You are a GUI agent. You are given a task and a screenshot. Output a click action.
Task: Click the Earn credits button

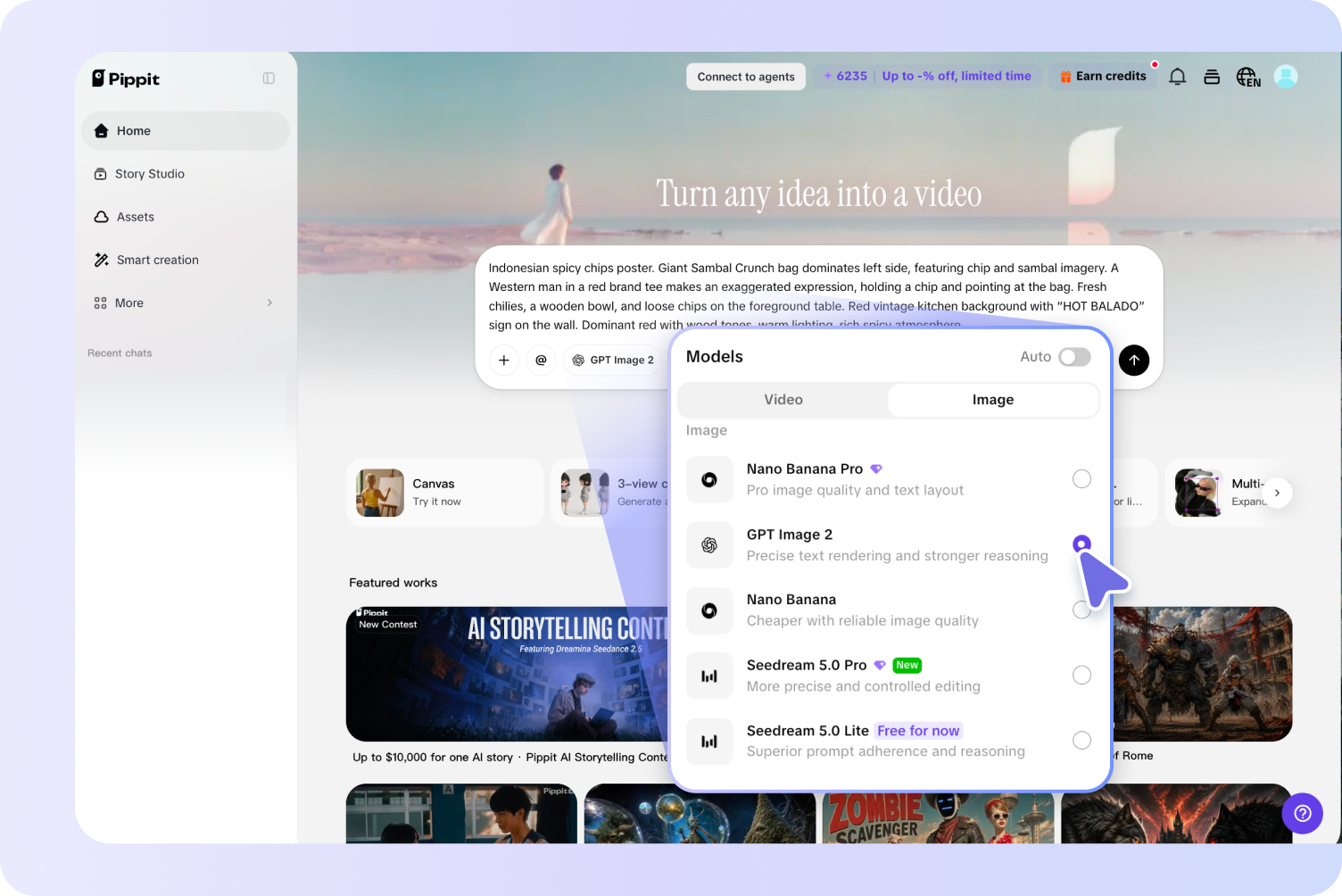(x=1103, y=77)
